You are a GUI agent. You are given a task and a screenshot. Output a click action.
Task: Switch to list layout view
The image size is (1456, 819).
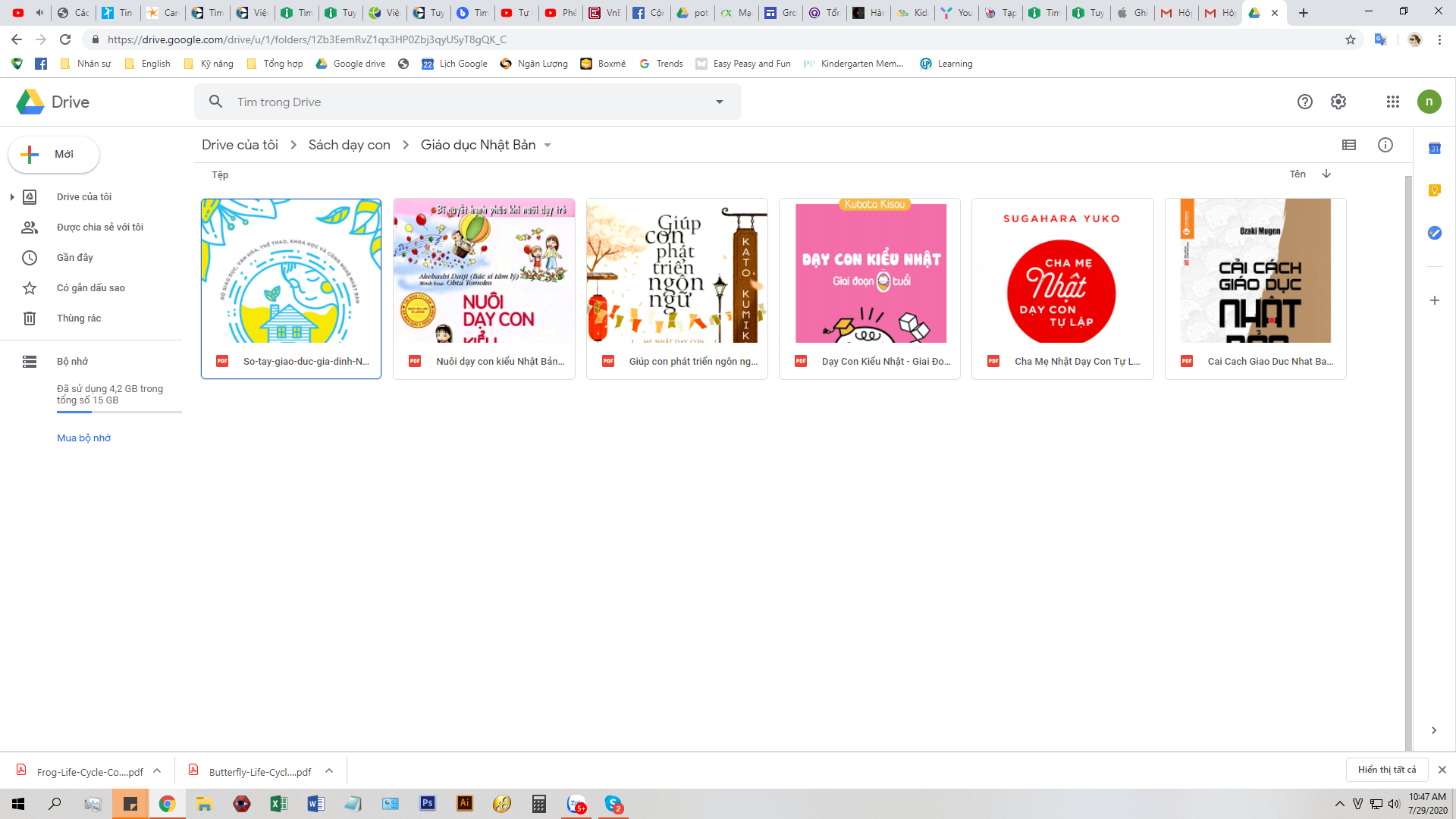tap(1348, 145)
